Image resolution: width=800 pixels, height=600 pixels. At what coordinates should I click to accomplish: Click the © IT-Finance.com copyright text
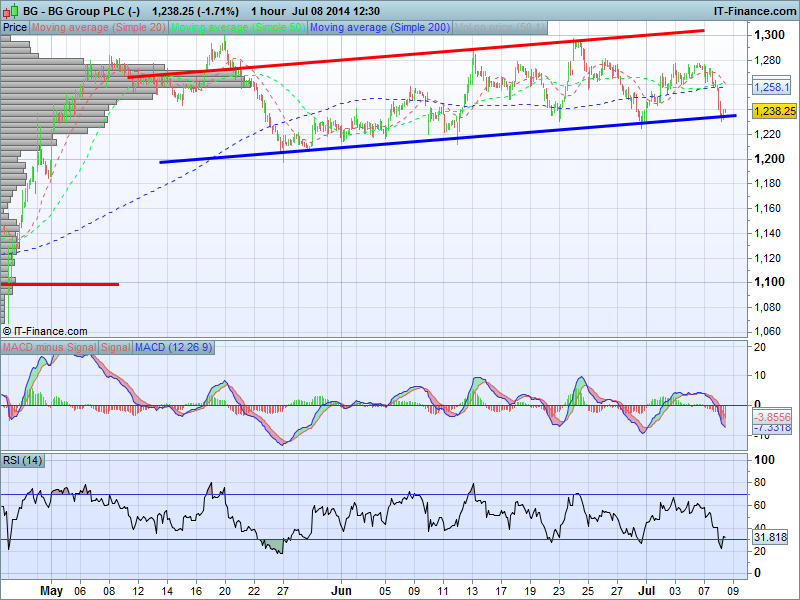coord(45,331)
